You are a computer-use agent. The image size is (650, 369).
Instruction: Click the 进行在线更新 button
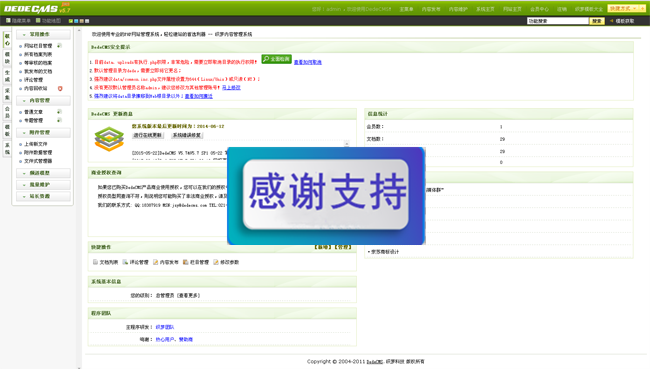[x=148, y=135]
